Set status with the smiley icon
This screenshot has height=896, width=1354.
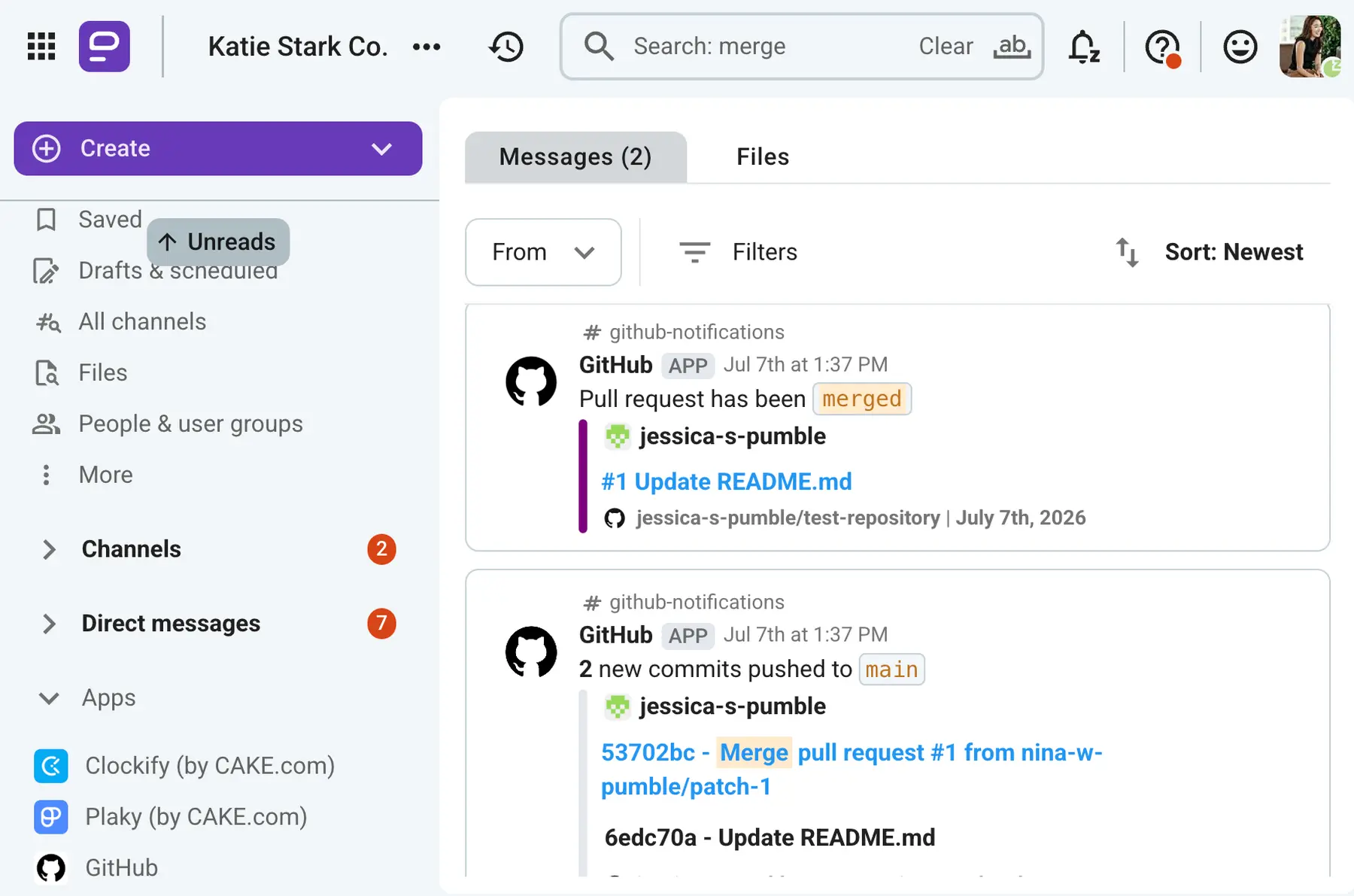[x=1240, y=47]
